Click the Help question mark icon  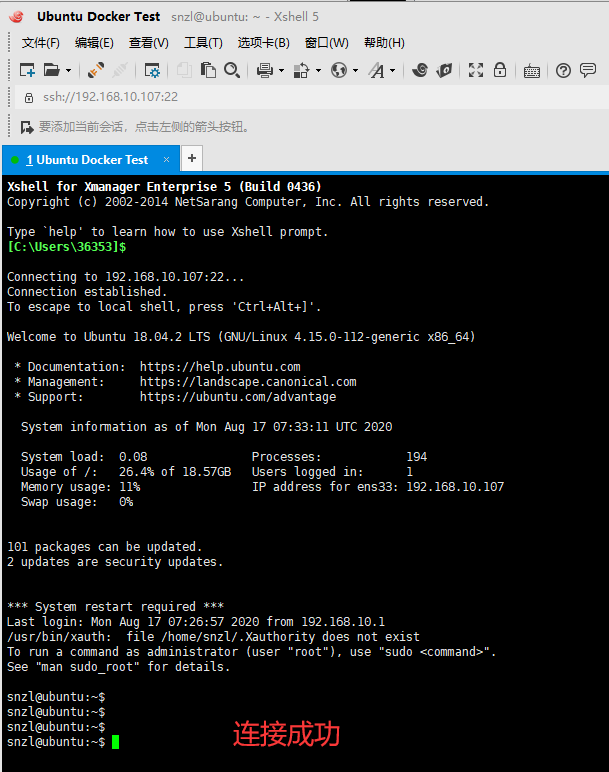[563, 71]
